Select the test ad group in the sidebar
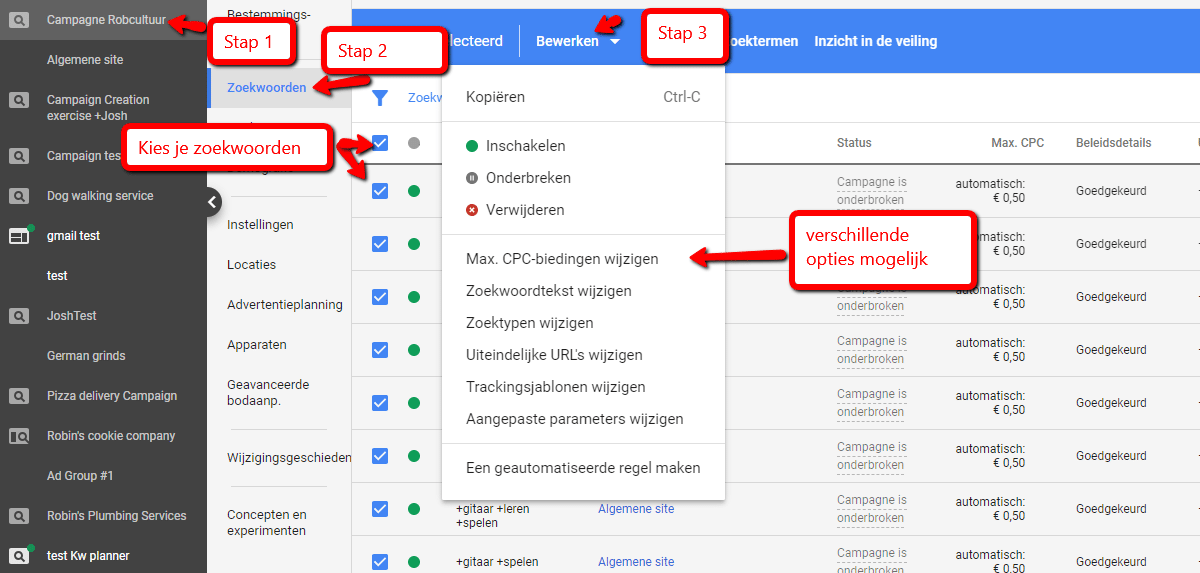Image resolution: width=1200 pixels, height=573 pixels. tap(57, 276)
